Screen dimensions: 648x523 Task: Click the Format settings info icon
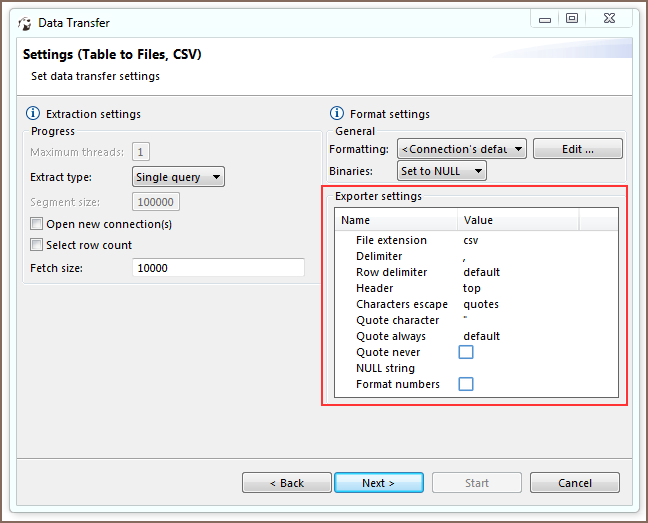point(337,114)
